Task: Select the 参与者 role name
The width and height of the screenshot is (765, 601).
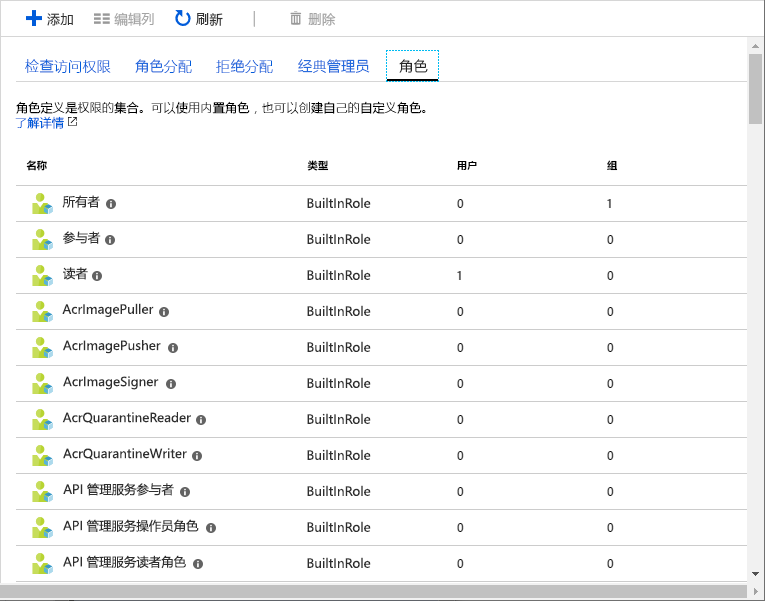Action: 81,238
